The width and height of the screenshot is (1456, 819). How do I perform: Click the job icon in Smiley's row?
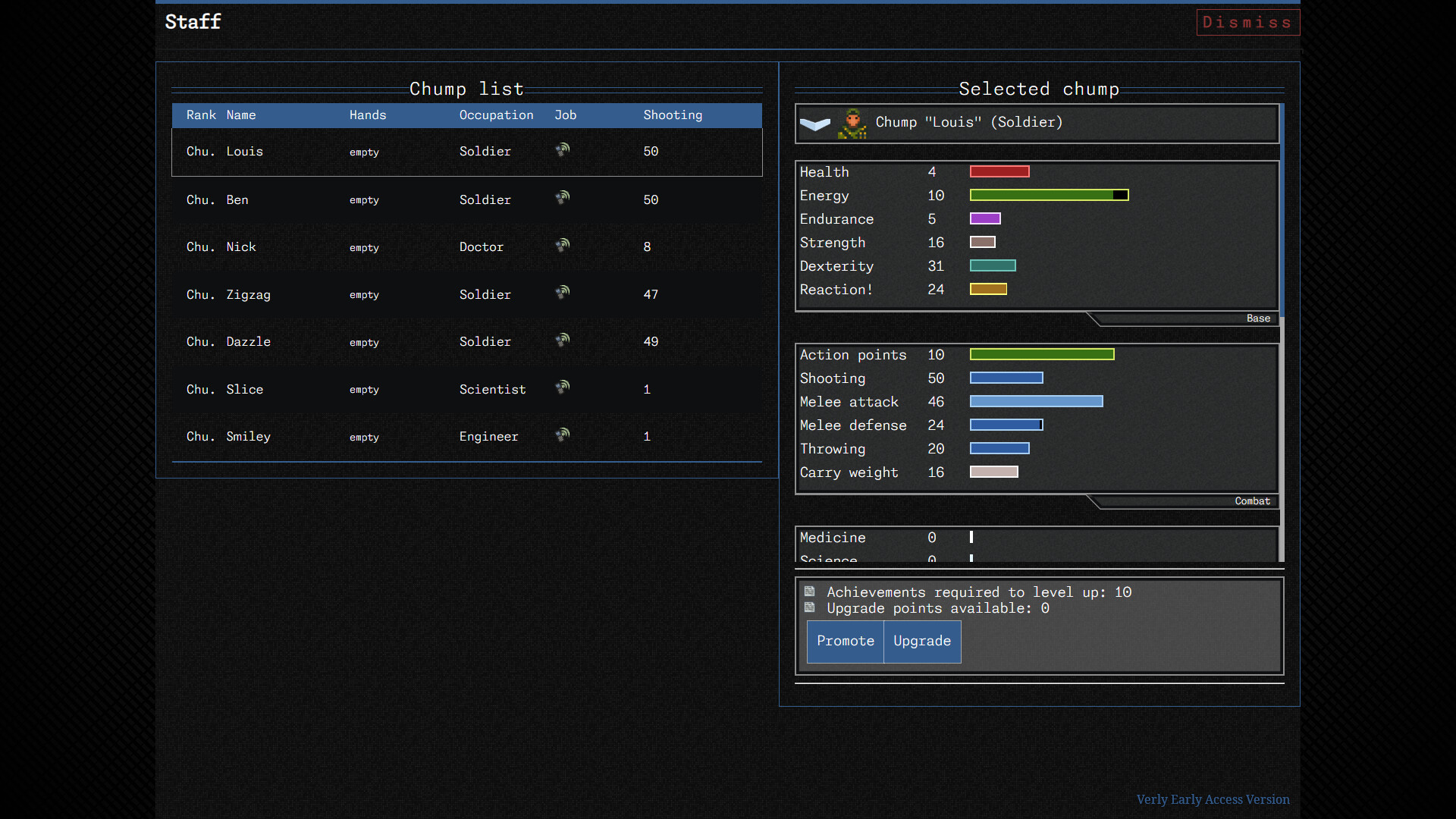tap(562, 435)
